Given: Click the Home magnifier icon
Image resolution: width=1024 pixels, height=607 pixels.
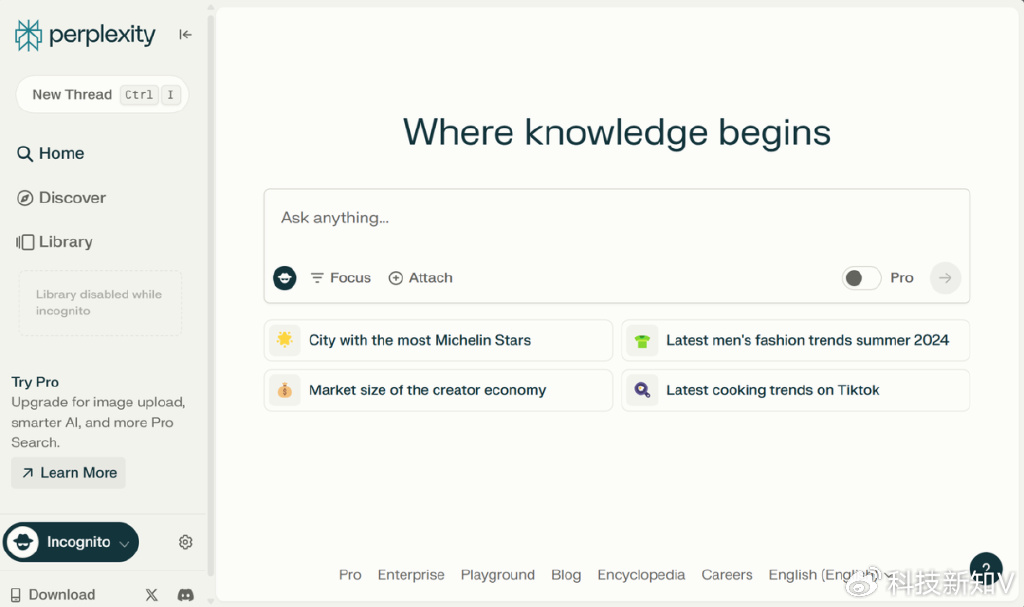Looking at the screenshot, I should [x=25, y=154].
